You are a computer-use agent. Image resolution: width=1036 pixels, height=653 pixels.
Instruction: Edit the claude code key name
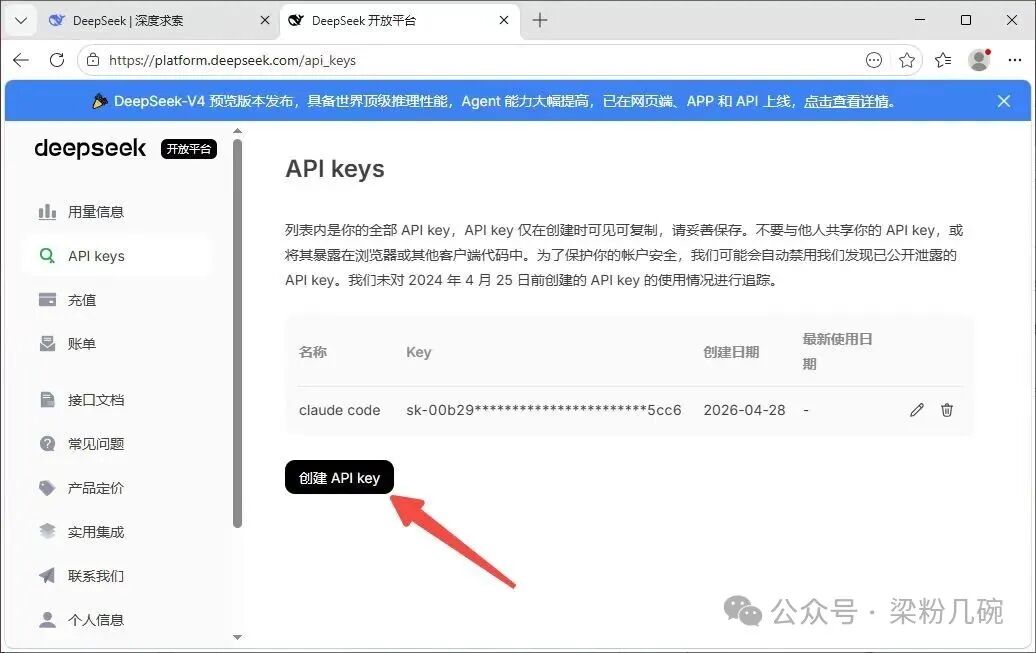916,410
